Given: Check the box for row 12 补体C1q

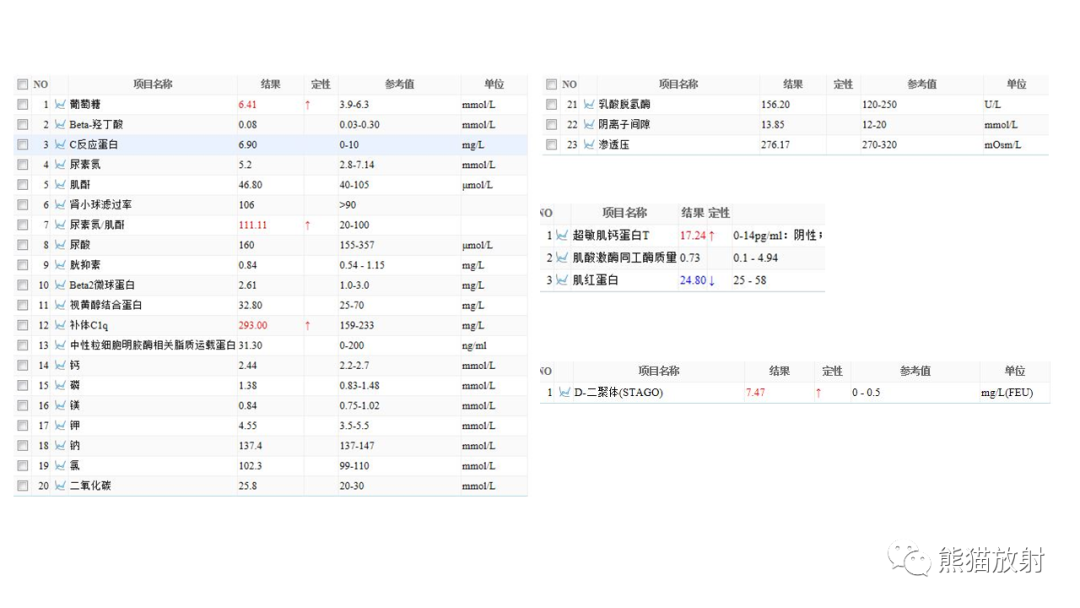Looking at the screenshot, I should pos(23,325).
